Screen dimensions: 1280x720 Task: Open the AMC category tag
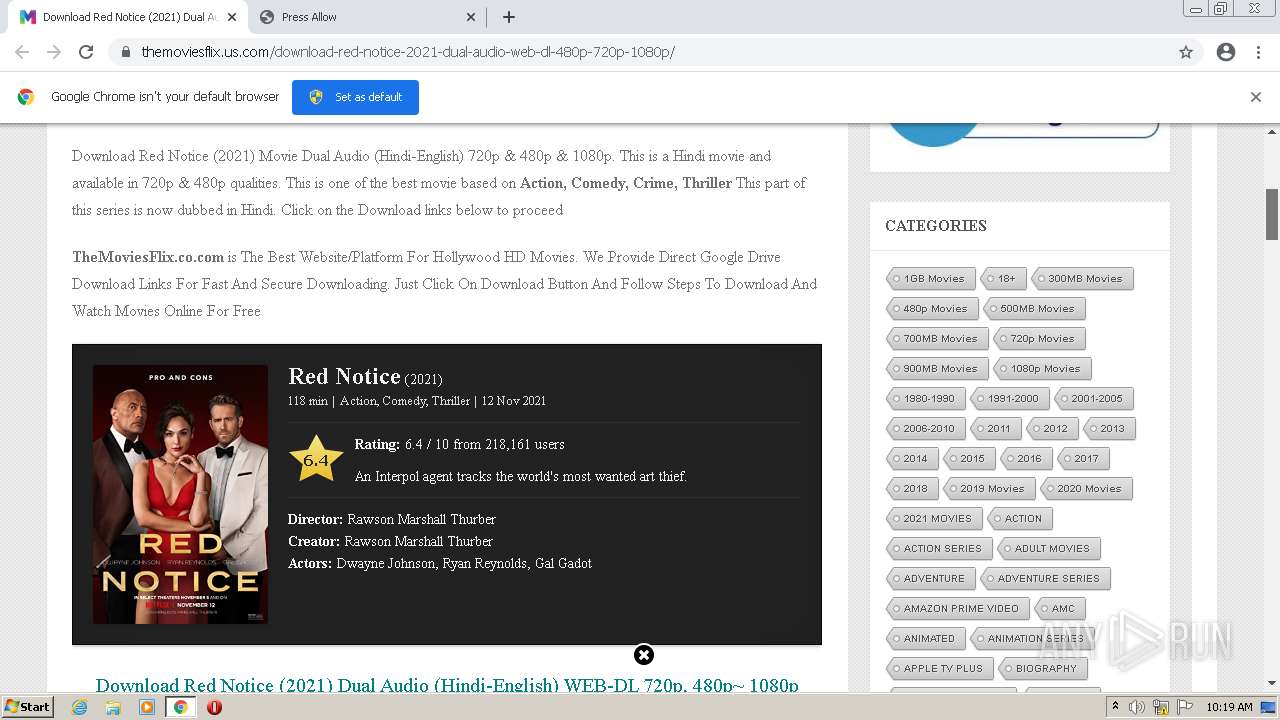(x=1058, y=609)
